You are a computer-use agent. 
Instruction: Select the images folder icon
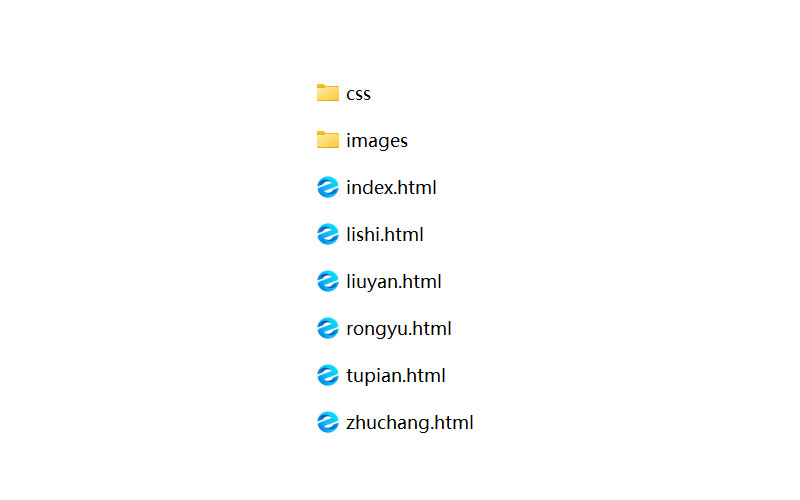click(328, 140)
